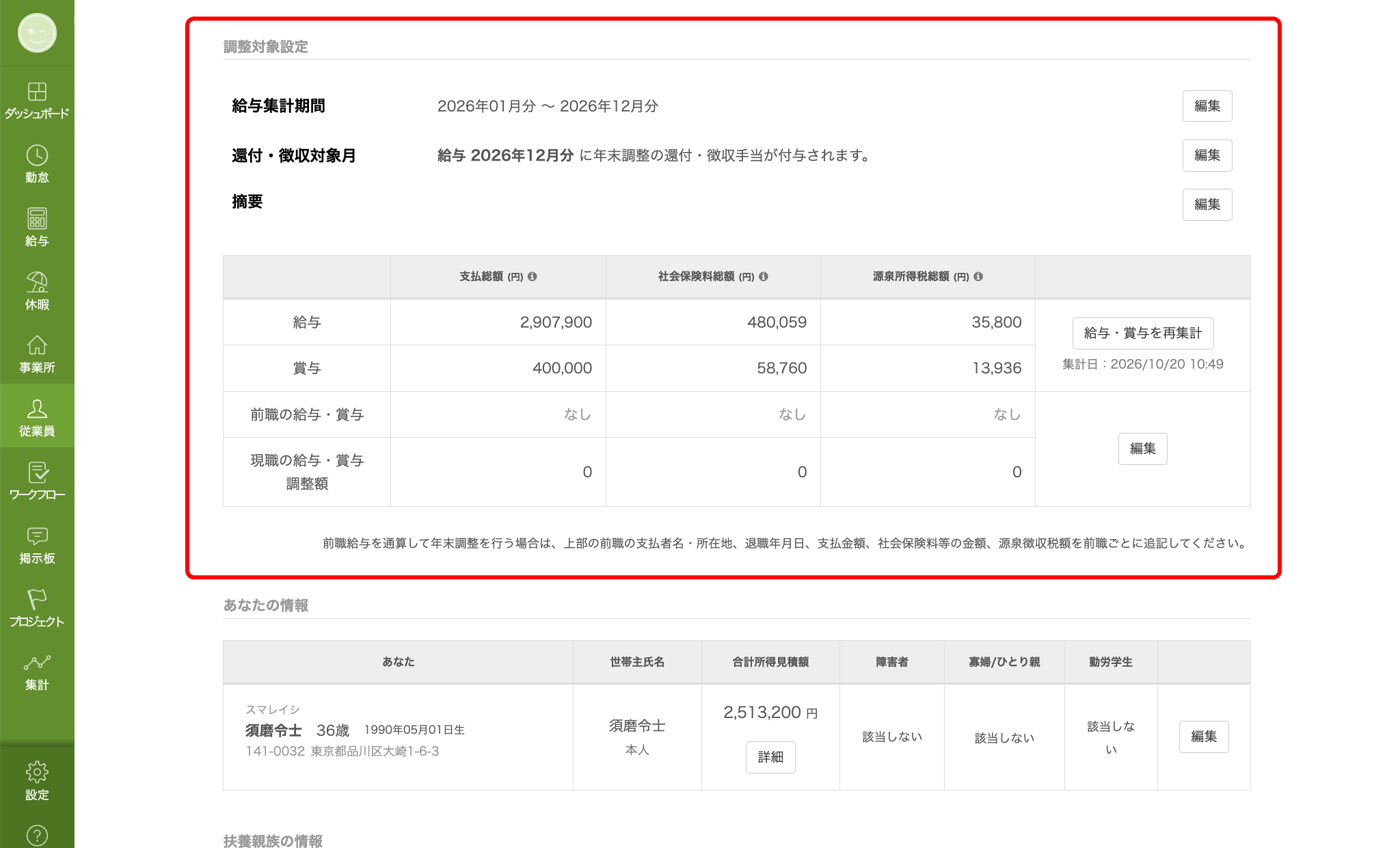Select the address 141-0032 東京都品川区大崎1-6-3

[342, 751]
